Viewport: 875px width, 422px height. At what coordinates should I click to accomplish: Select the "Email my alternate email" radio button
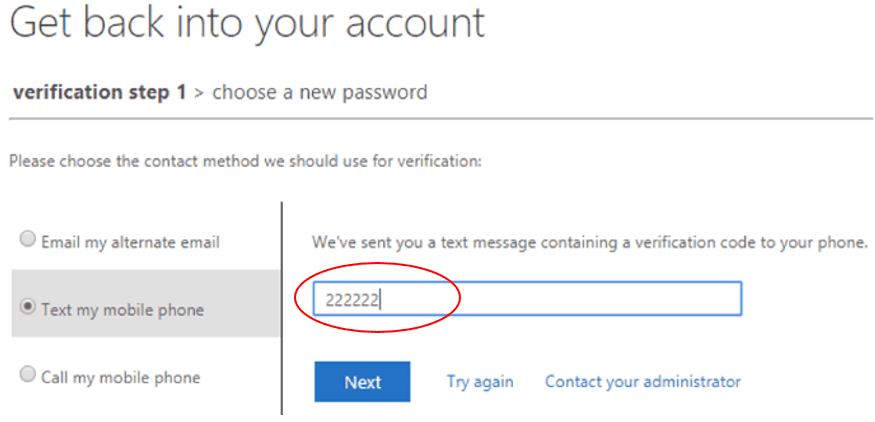click(27, 241)
